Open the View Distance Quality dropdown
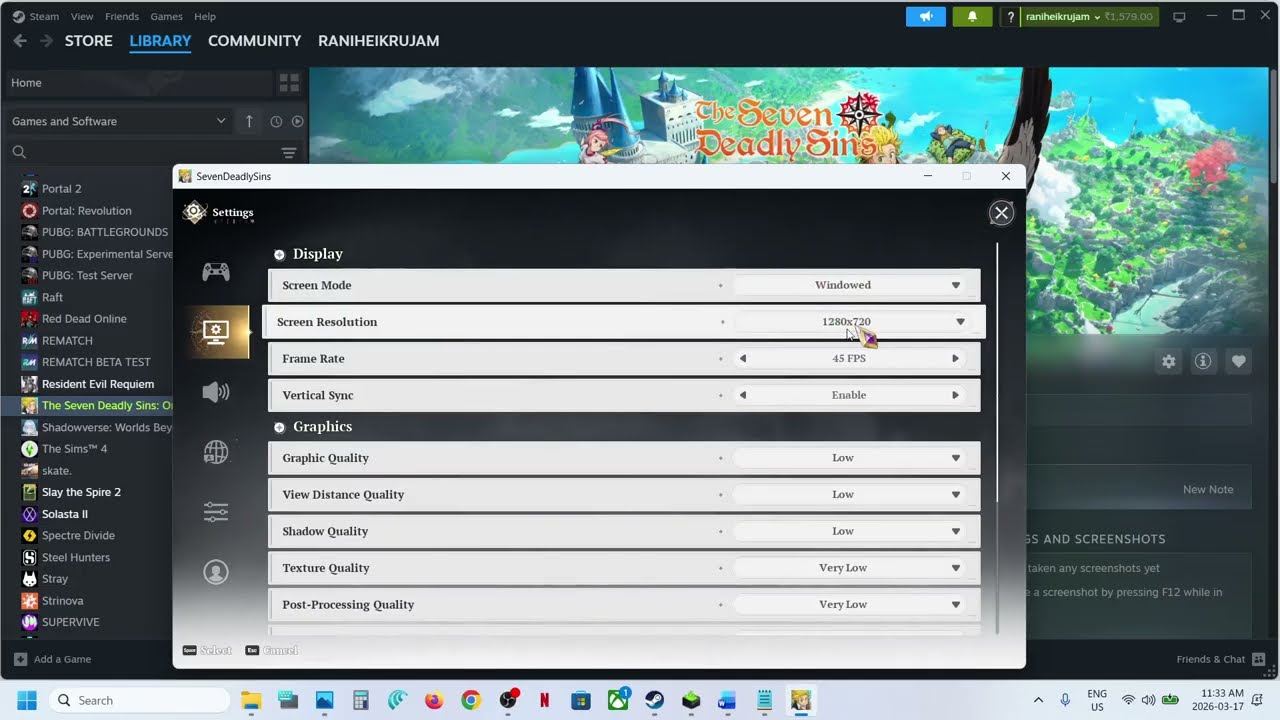Viewport: 1280px width, 720px height. pyautogui.click(x=849, y=495)
